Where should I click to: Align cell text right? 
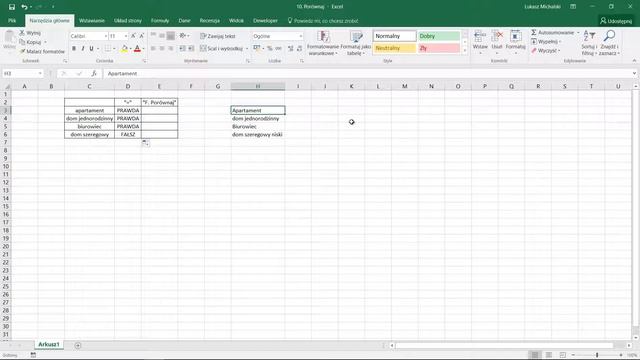tap(171, 49)
